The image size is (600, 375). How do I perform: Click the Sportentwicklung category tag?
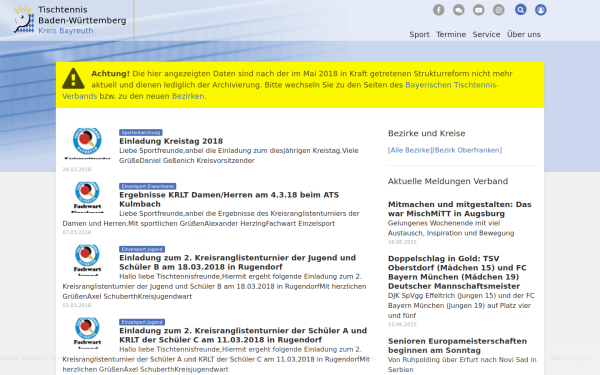point(141,132)
